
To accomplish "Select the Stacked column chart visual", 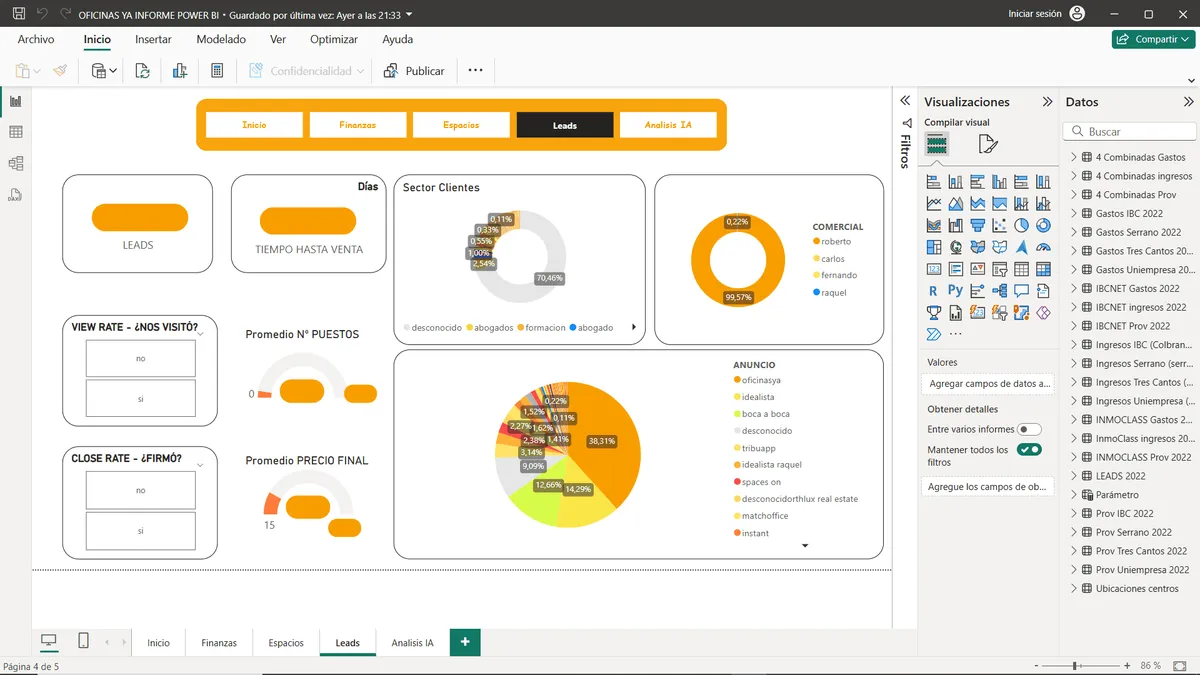I will [956, 182].
